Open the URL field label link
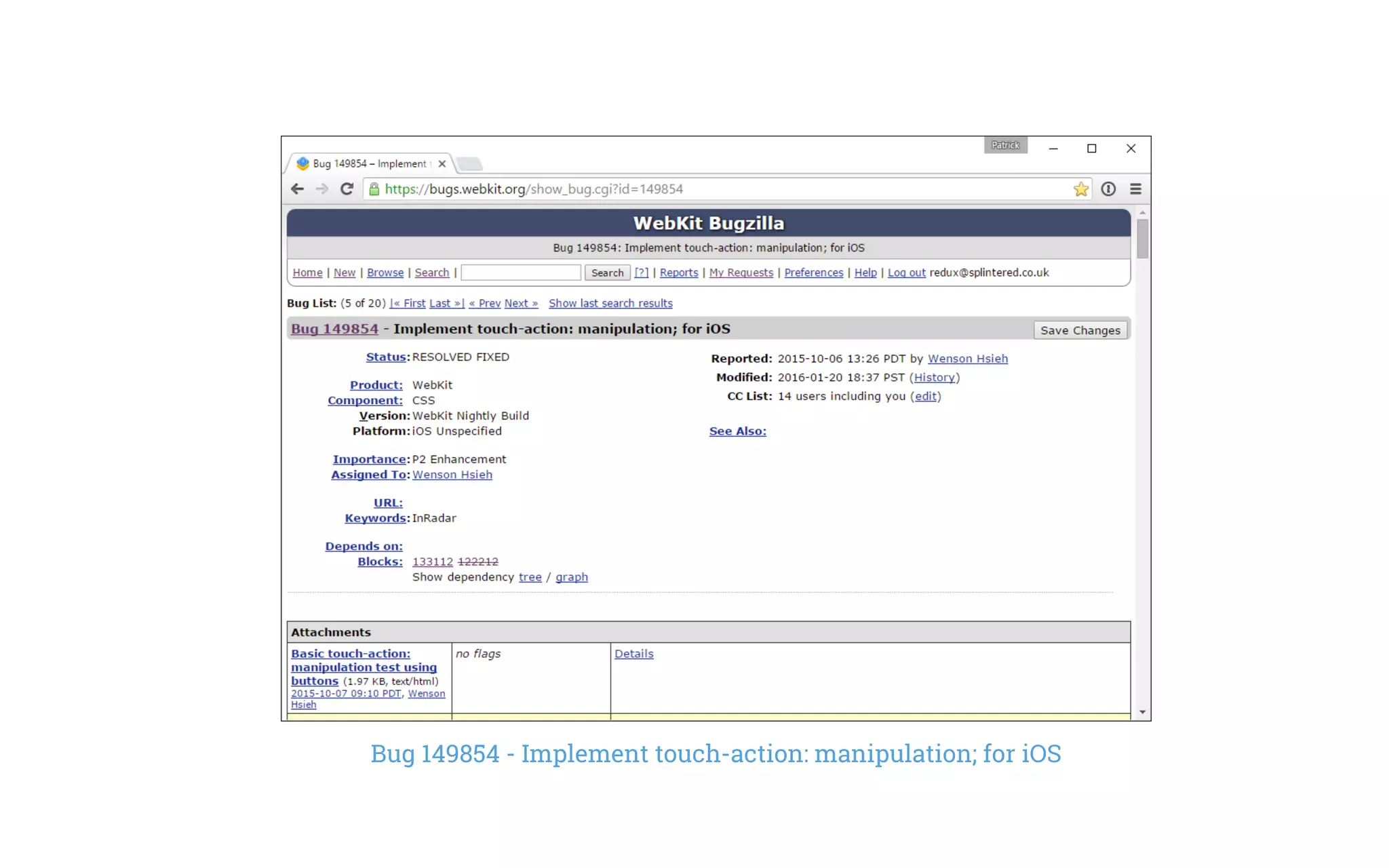The height and width of the screenshot is (868, 1389). click(x=388, y=503)
